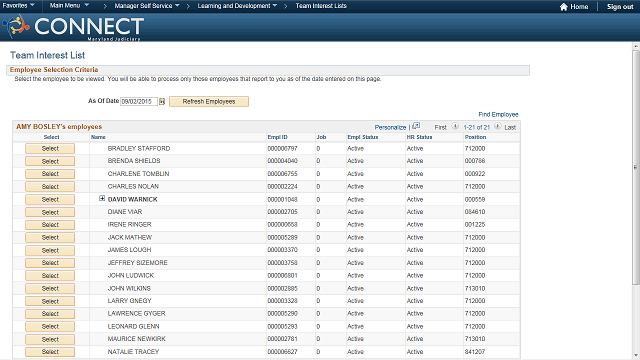The height and width of the screenshot is (360, 640).
Task: Open the Find Employee link
Action: pos(498,114)
